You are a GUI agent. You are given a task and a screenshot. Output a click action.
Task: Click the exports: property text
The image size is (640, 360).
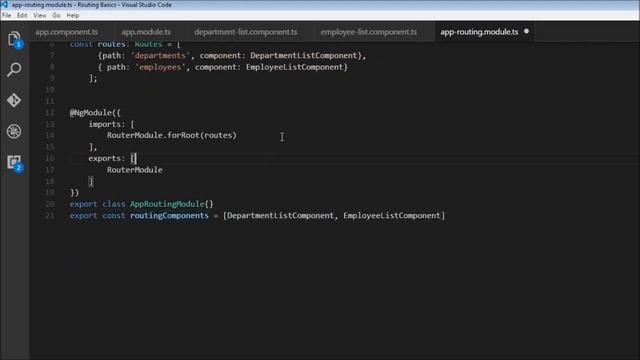(x=107, y=158)
